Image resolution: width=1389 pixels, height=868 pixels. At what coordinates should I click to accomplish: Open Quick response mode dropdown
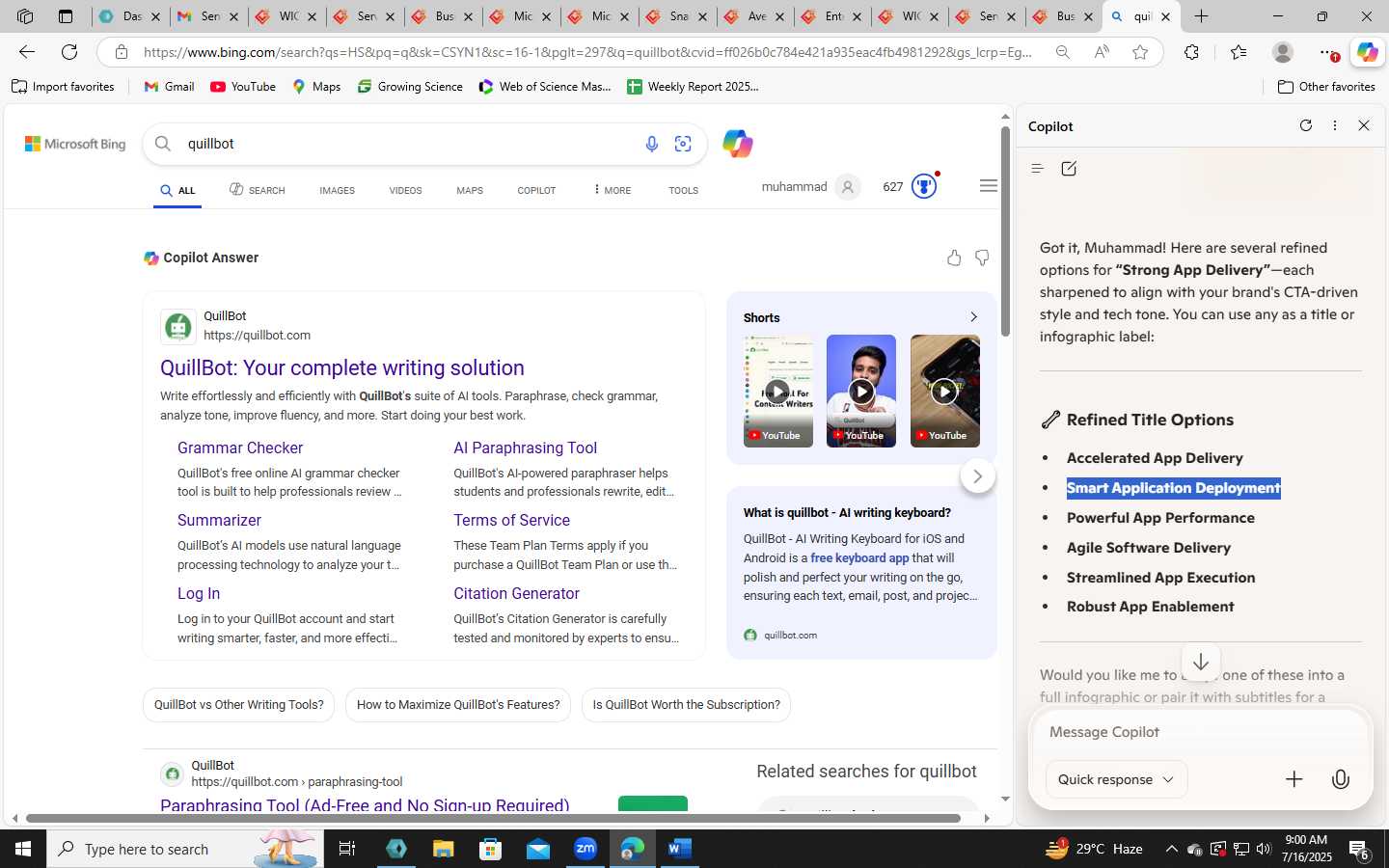1116,779
